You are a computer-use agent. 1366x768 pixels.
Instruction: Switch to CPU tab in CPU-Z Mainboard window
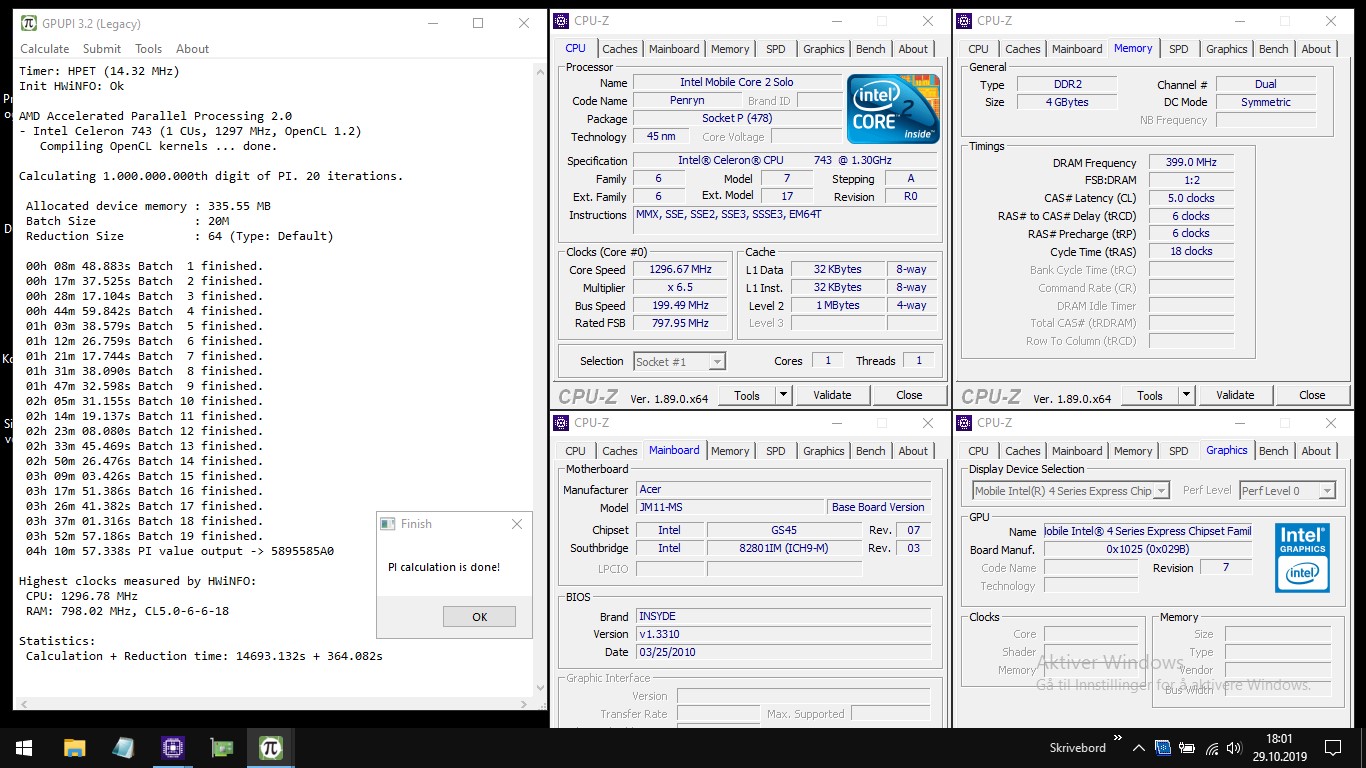pyautogui.click(x=576, y=451)
